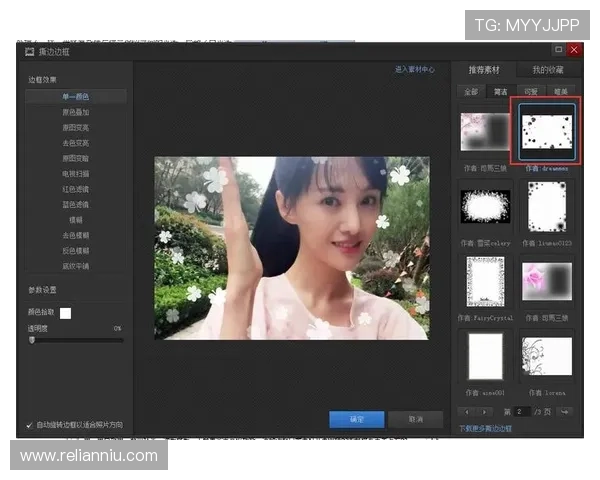Click the 确定 confirm button
This screenshot has width=600, height=480.
coord(357,419)
